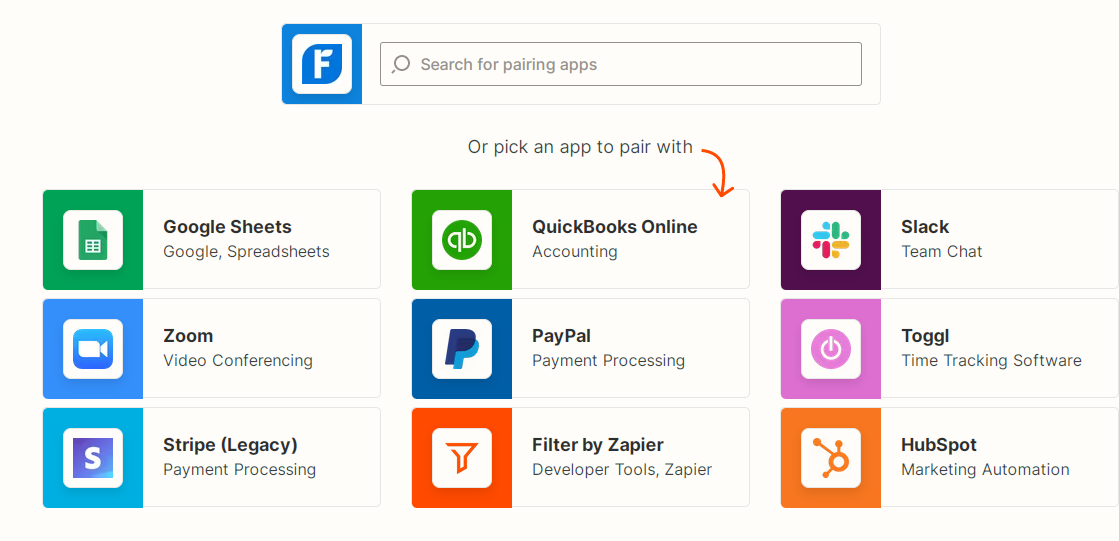Click the PayPal logo icon
This screenshot has width=1119, height=541.
[462, 349]
